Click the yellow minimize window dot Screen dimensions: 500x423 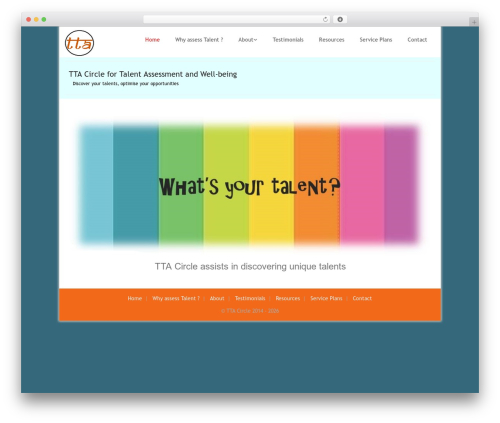36,19
